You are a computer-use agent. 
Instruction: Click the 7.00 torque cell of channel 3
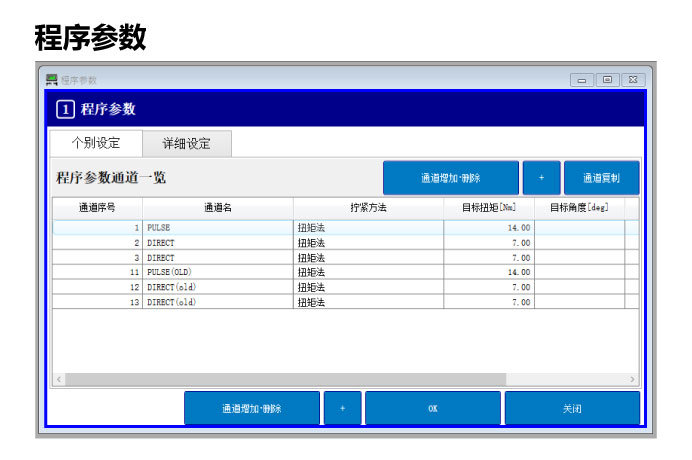pos(489,258)
